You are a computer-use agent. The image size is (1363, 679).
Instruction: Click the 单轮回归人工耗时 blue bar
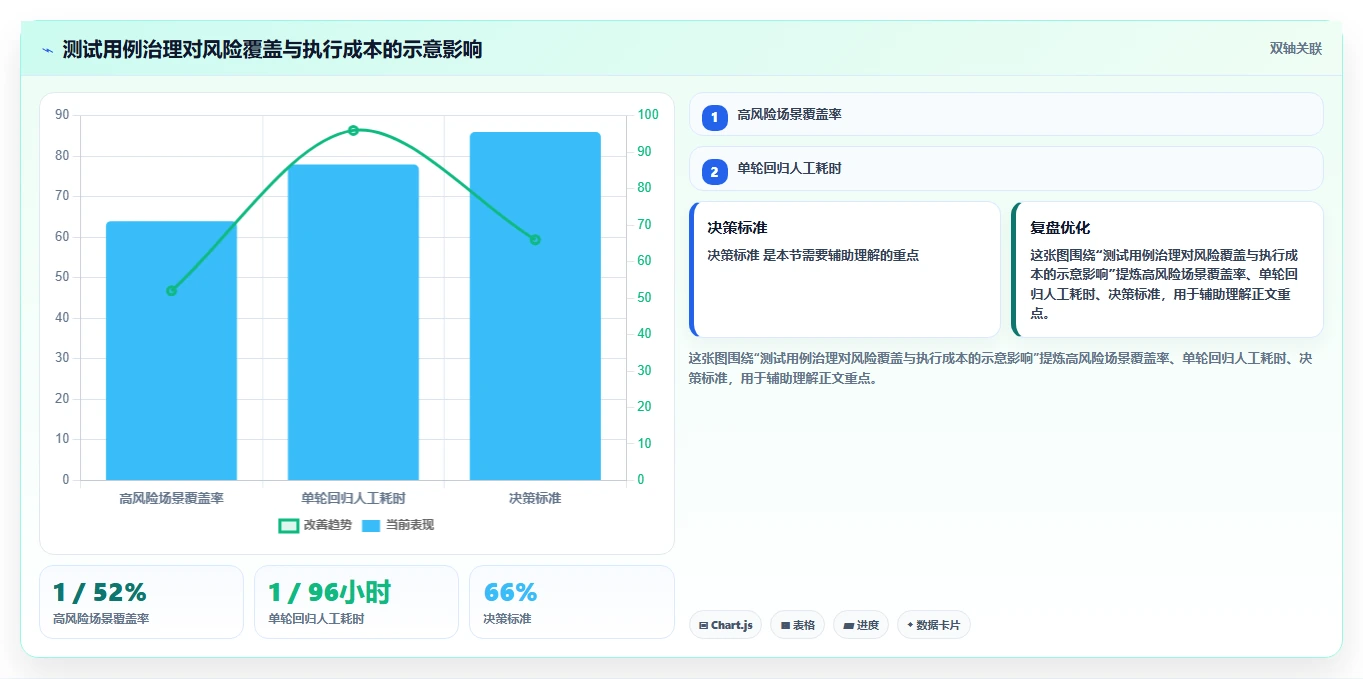coord(353,322)
